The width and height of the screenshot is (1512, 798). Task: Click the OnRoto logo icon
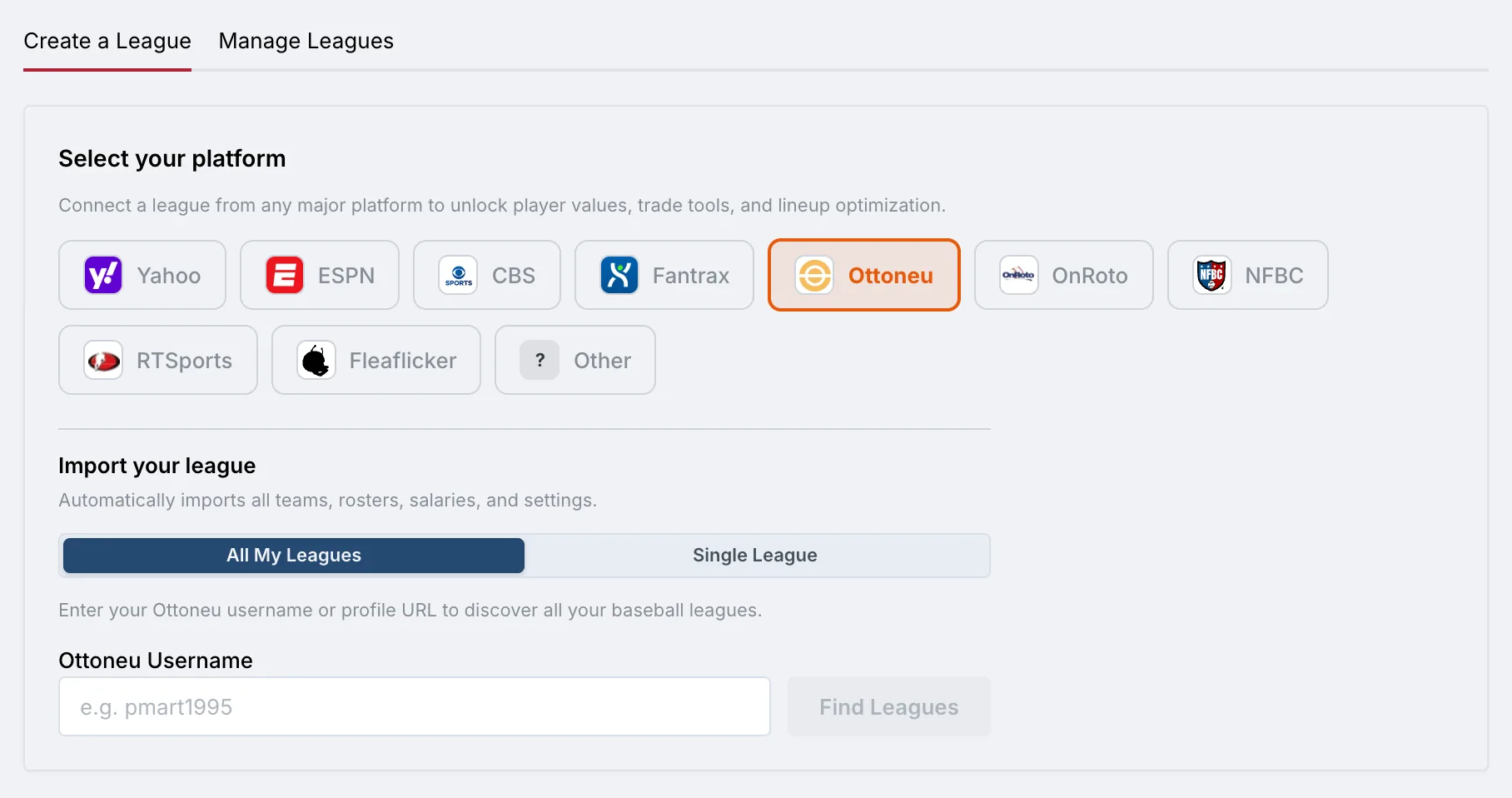[1019, 275]
